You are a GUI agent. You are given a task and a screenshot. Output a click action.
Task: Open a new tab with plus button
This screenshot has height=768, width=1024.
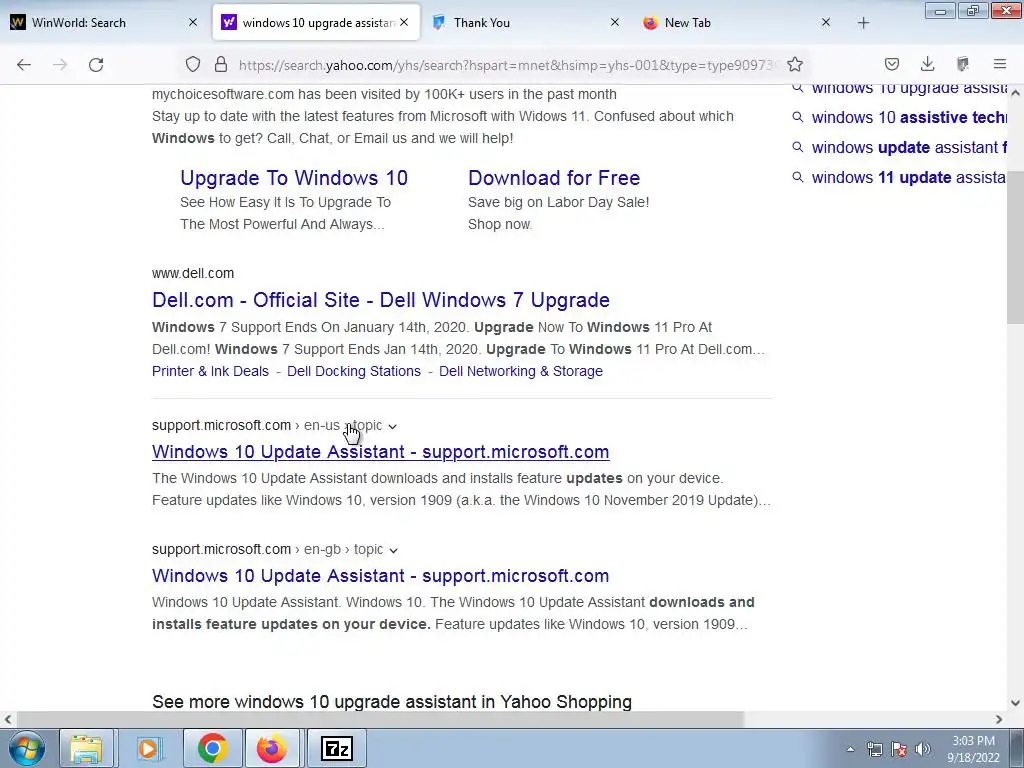(x=863, y=23)
